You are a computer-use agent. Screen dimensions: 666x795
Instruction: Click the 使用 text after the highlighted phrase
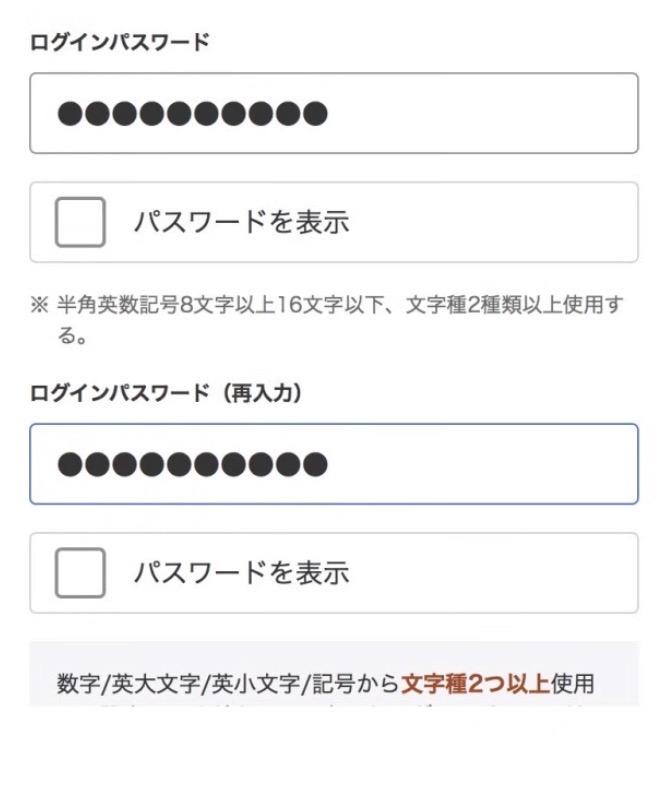[x=572, y=684]
